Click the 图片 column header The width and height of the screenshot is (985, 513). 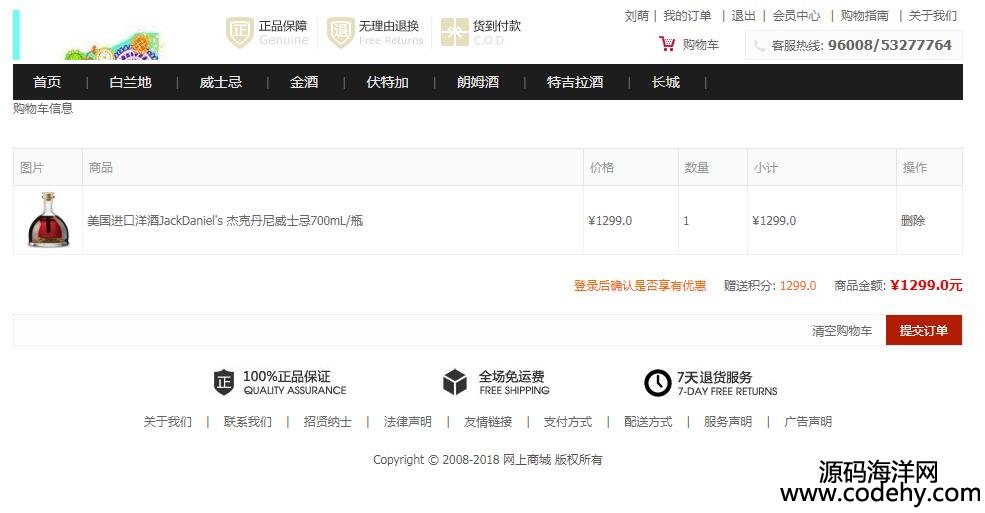pos(32,167)
